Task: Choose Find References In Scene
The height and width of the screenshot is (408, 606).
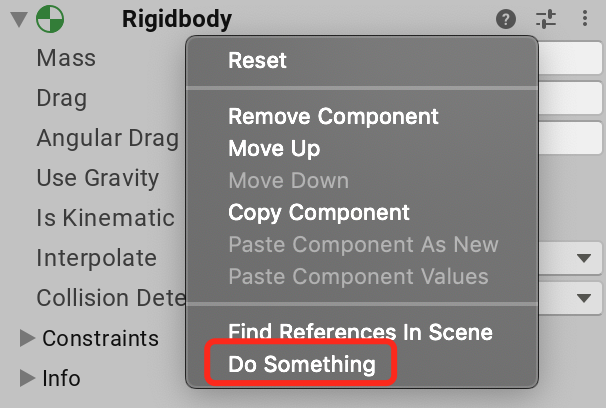Action: (x=360, y=332)
